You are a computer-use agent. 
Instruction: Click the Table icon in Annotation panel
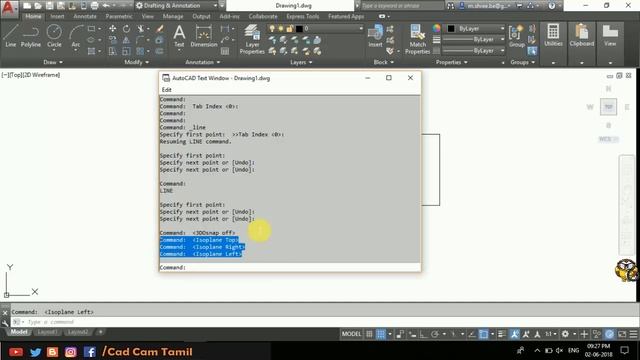225,51
